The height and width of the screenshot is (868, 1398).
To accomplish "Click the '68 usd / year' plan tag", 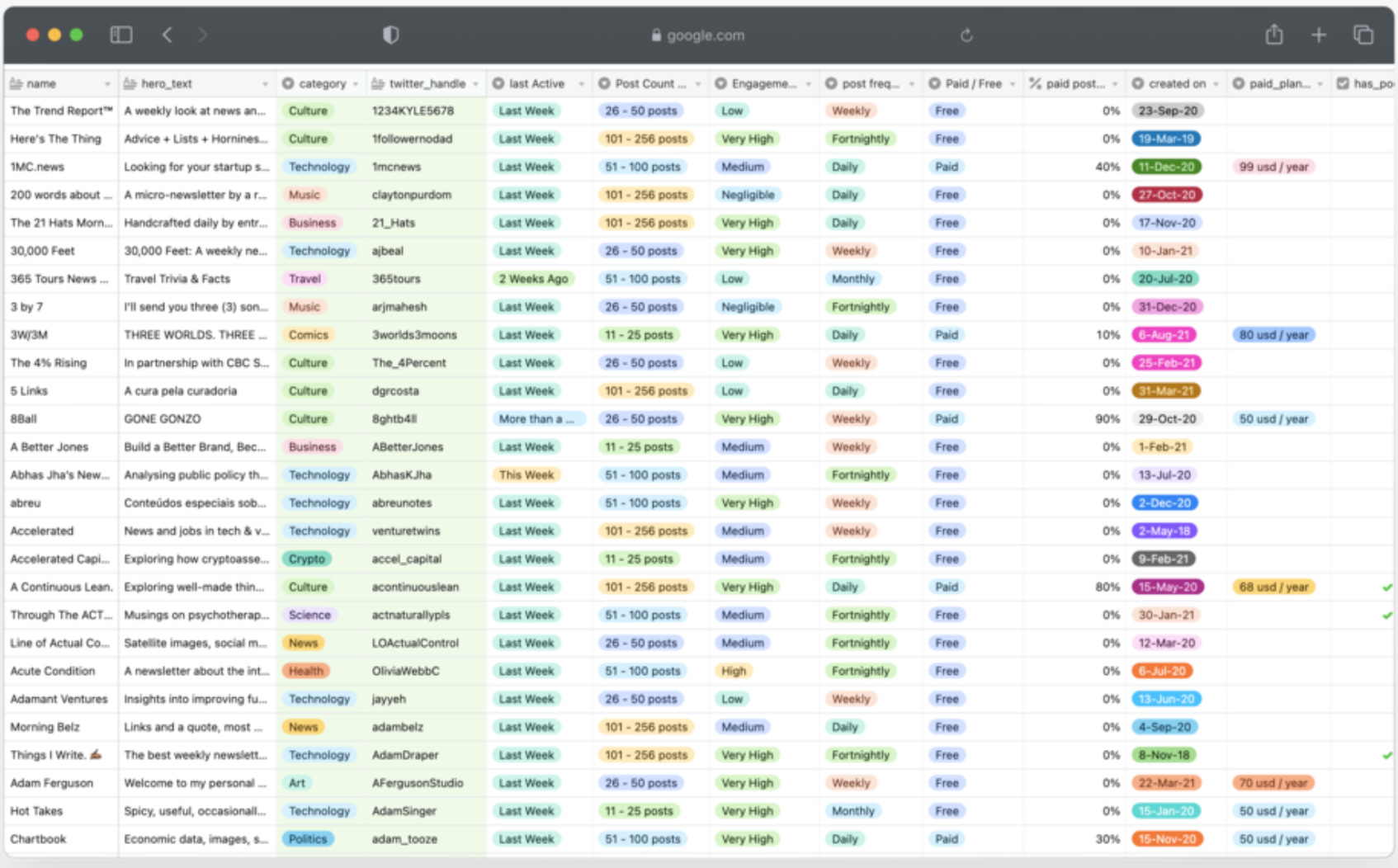I will coord(1273,587).
